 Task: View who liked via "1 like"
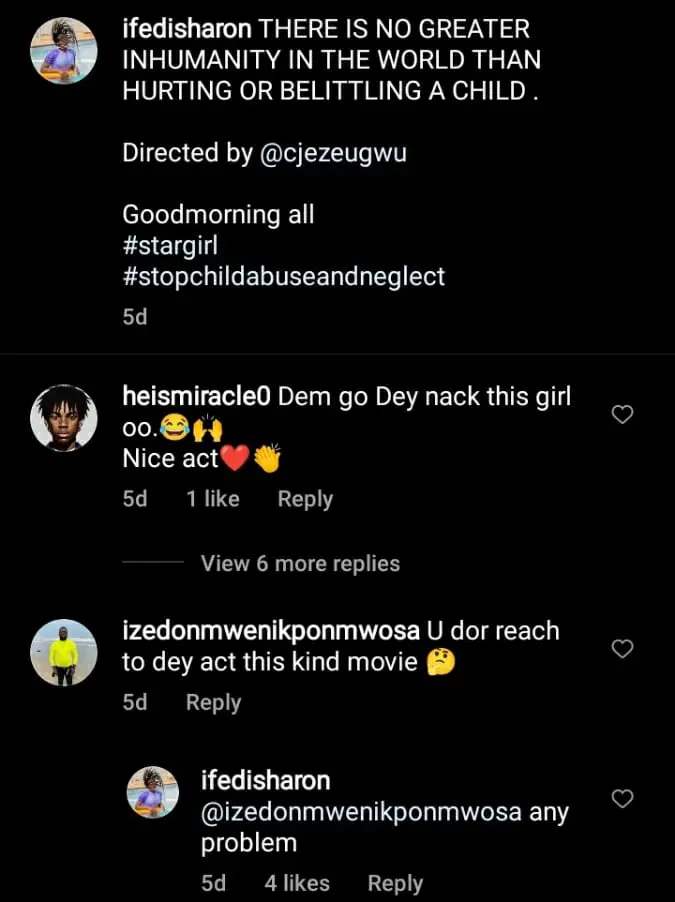(212, 499)
